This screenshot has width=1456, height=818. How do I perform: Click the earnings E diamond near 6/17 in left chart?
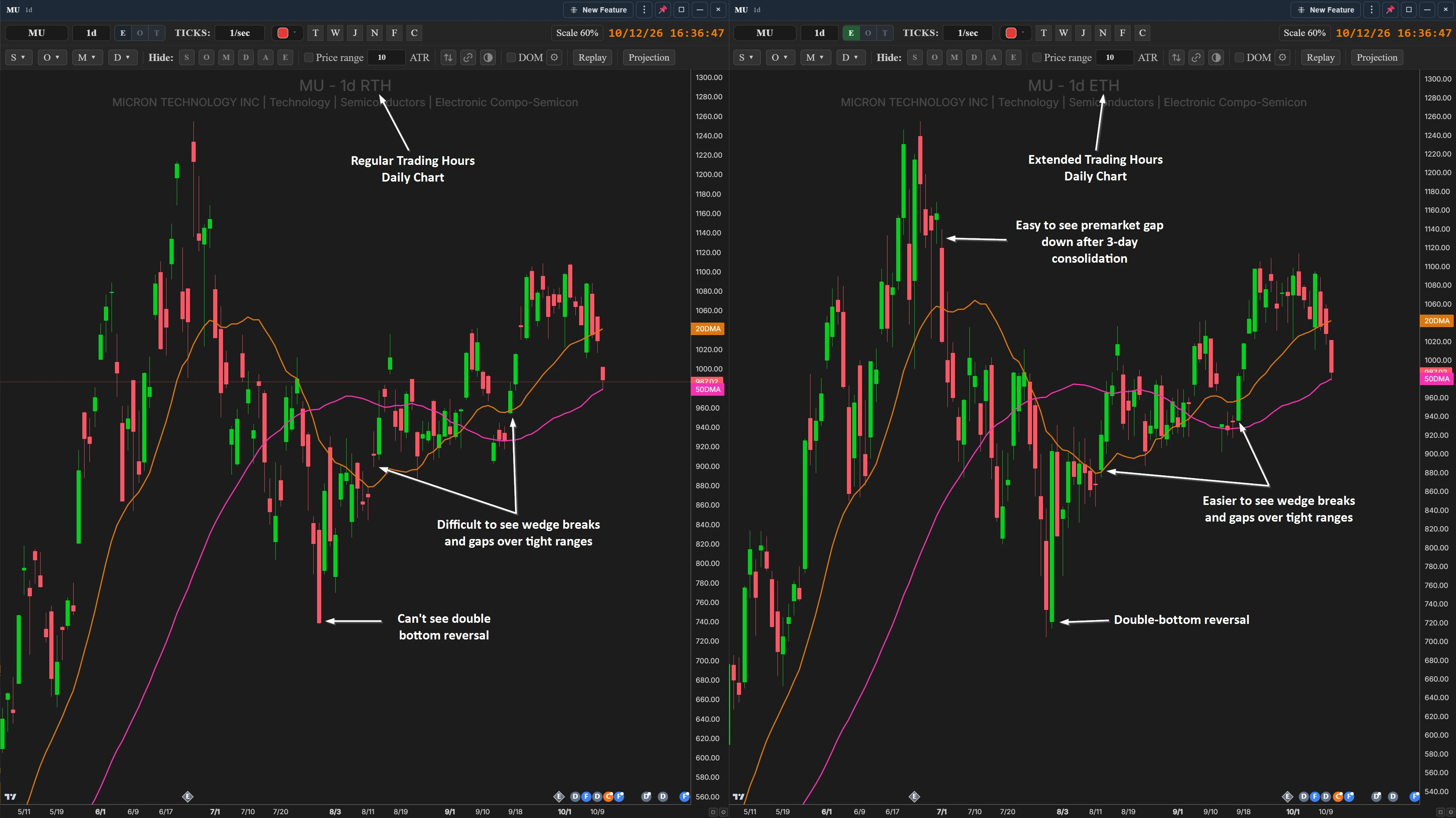(188, 796)
